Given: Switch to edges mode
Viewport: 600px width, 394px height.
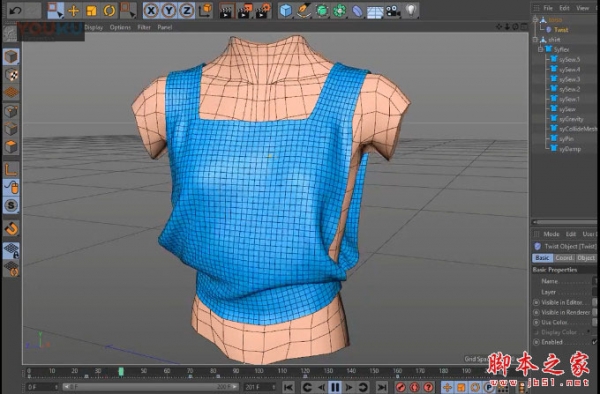Looking at the screenshot, I should click(11, 129).
